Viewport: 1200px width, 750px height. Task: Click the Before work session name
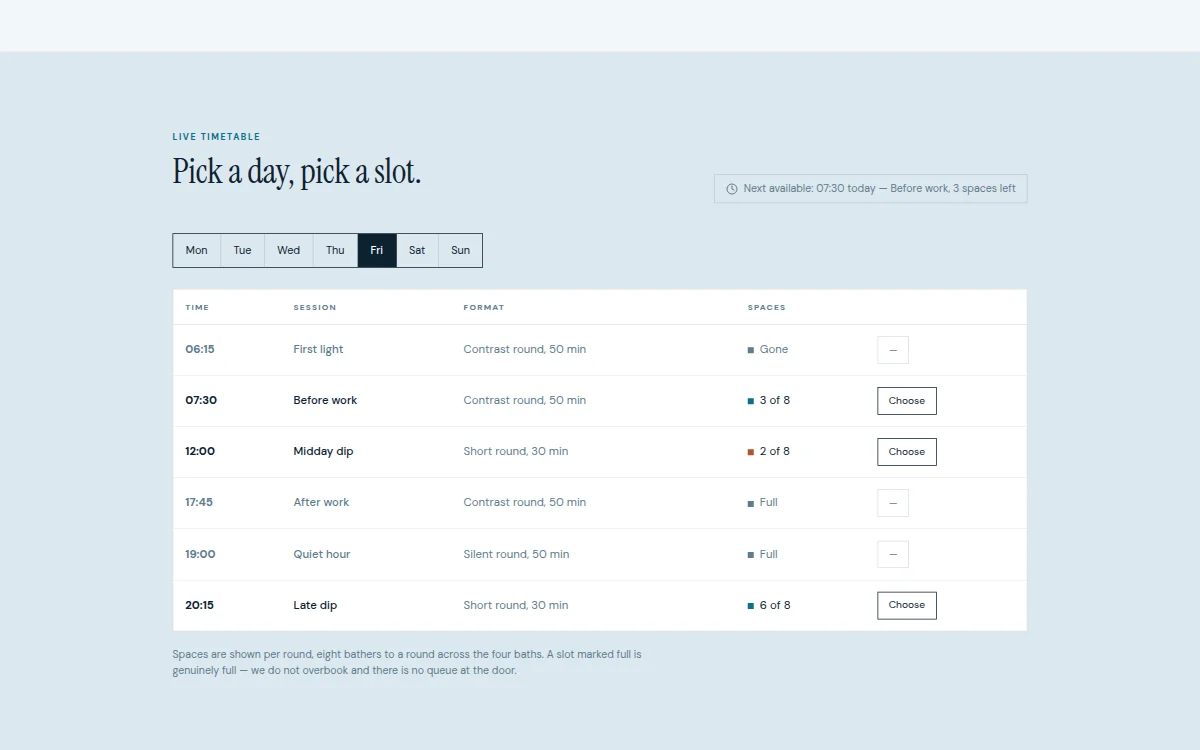pos(325,400)
